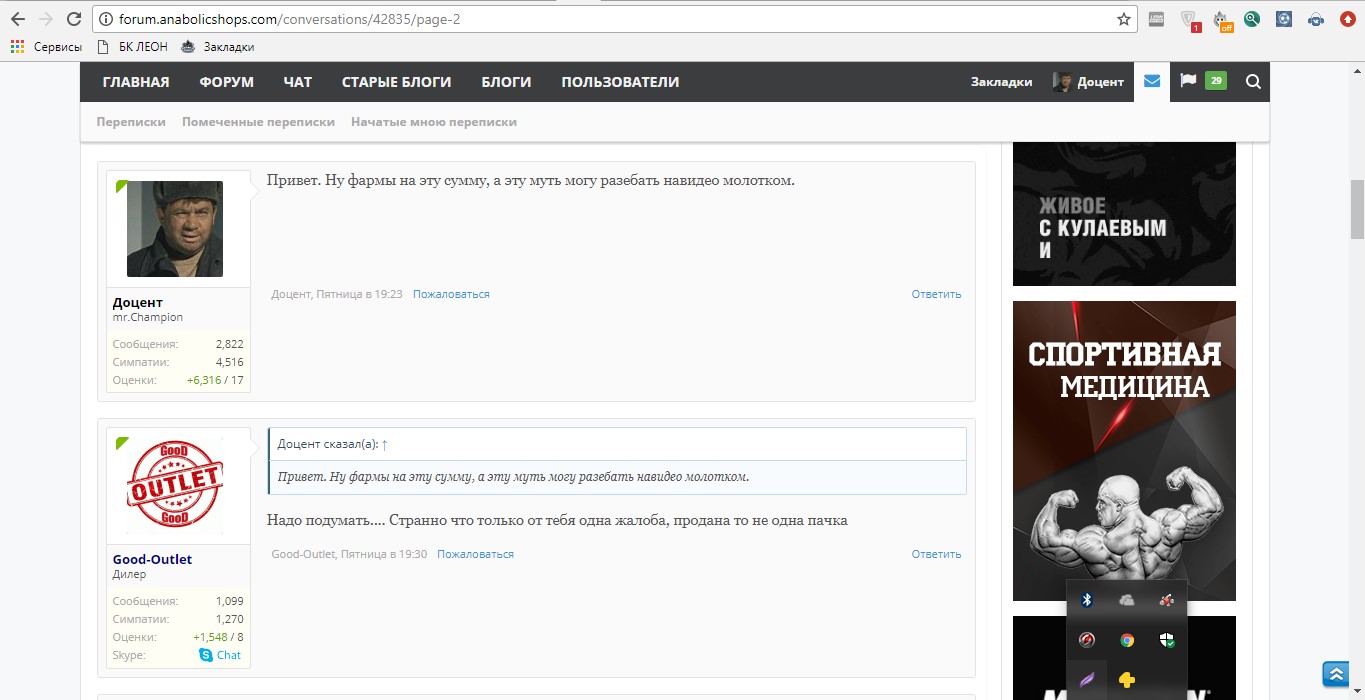Switch to Помеченные переписки tab
The height and width of the screenshot is (700, 1365).
pyautogui.click(x=258, y=122)
